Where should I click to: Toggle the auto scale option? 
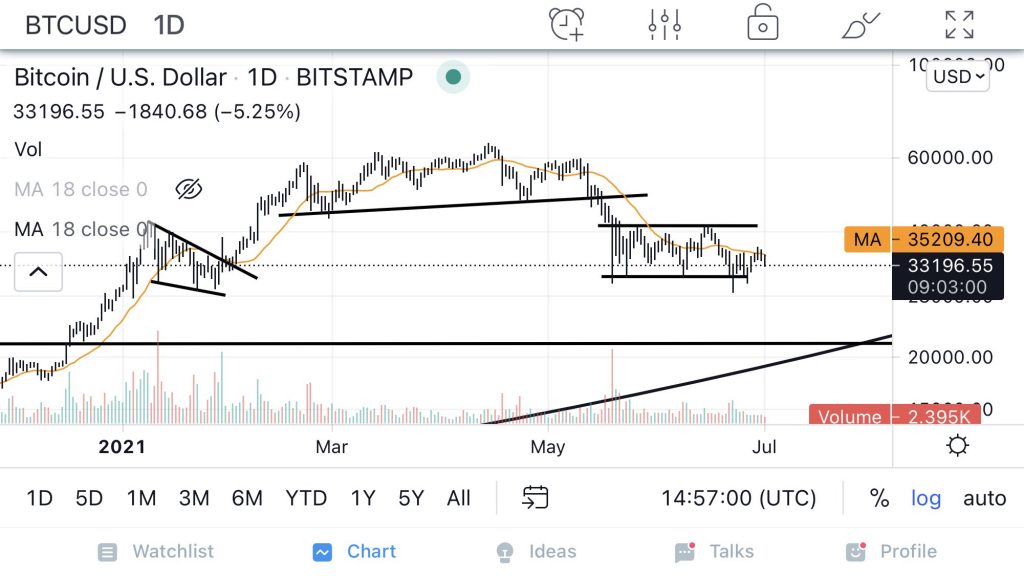984,498
